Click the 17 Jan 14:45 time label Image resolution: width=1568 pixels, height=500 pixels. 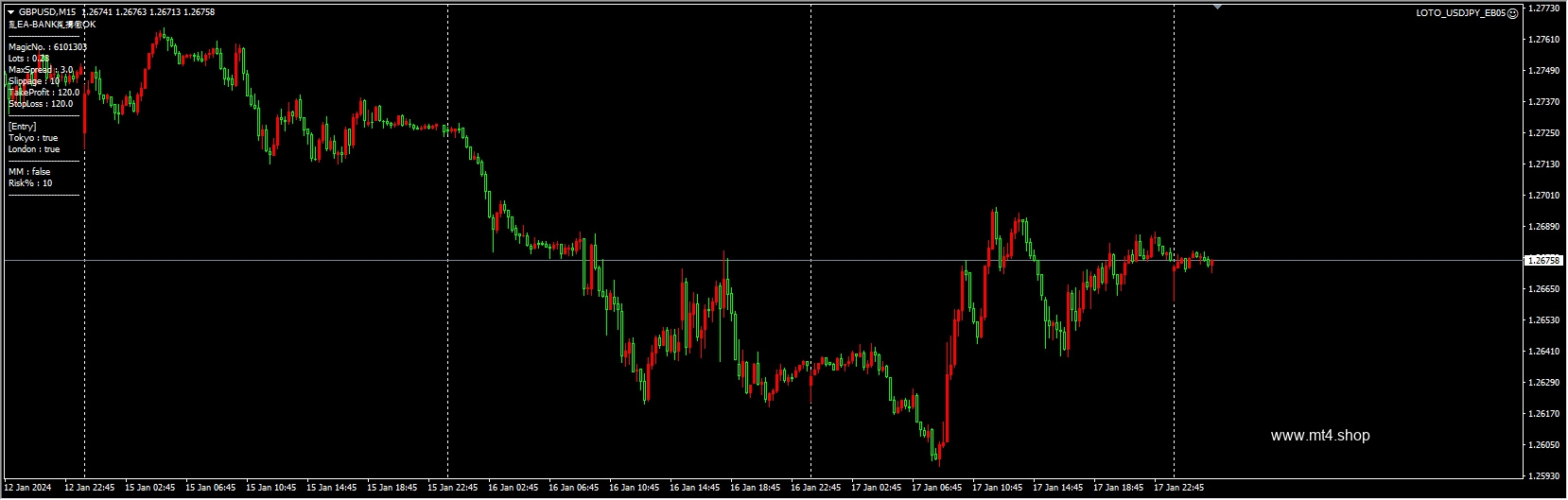click(x=1057, y=489)
